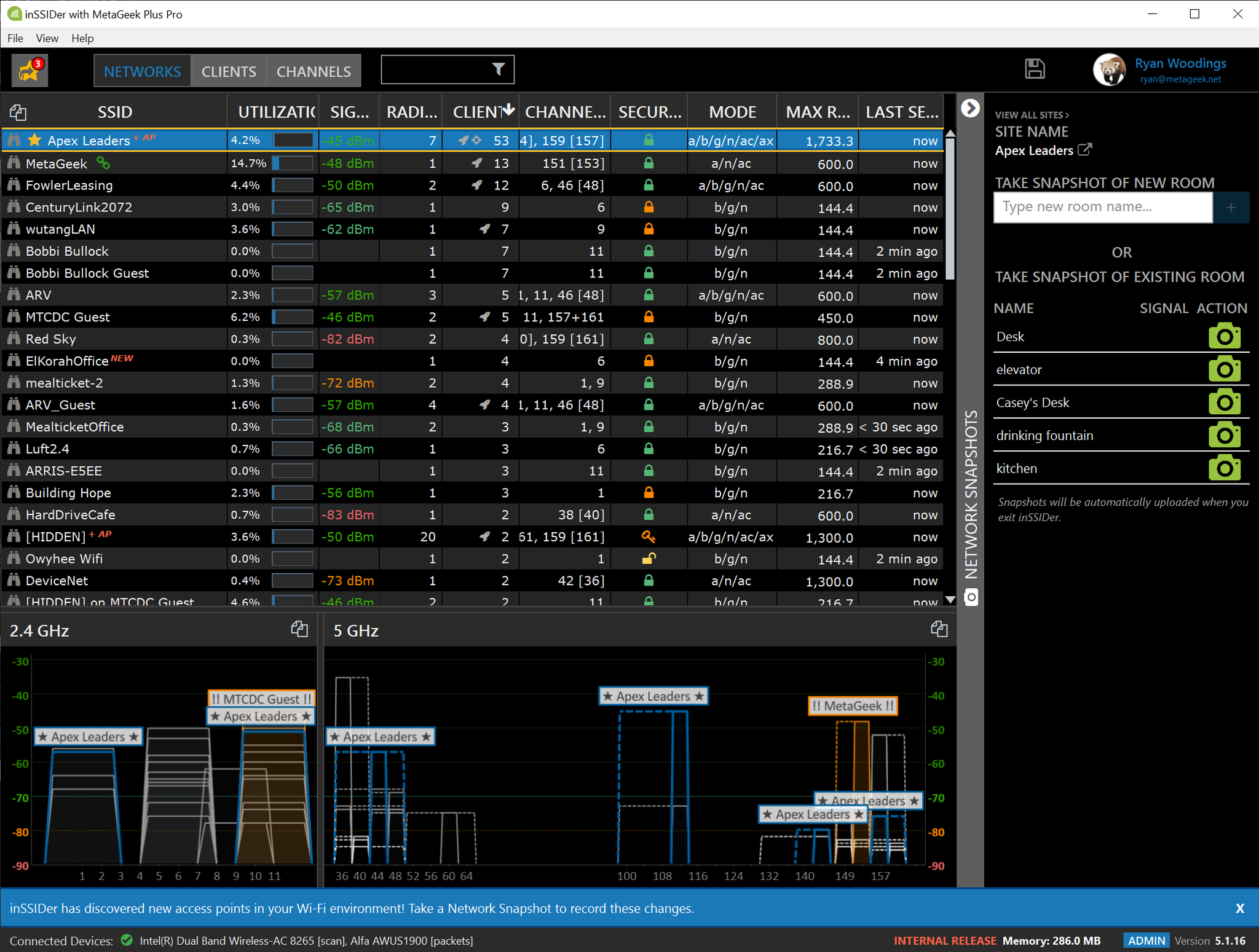Switch to the NETWORKS tab

point(143,71)
